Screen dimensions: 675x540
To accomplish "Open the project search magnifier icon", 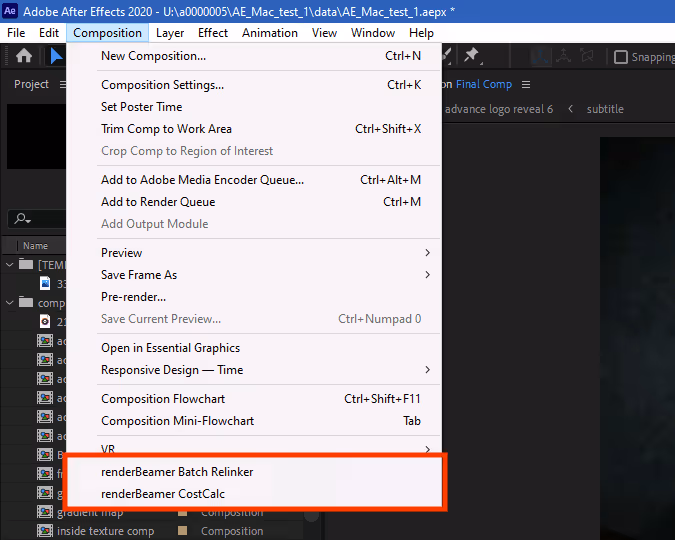I will point(22,219).
